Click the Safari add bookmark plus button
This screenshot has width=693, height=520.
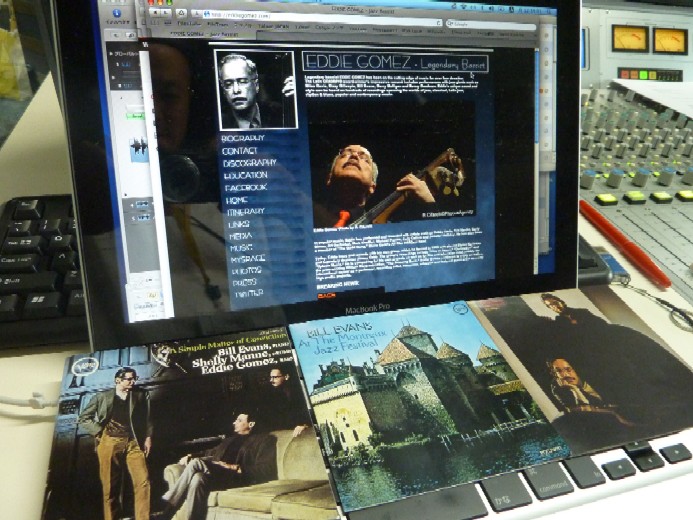tap(196, 13)
